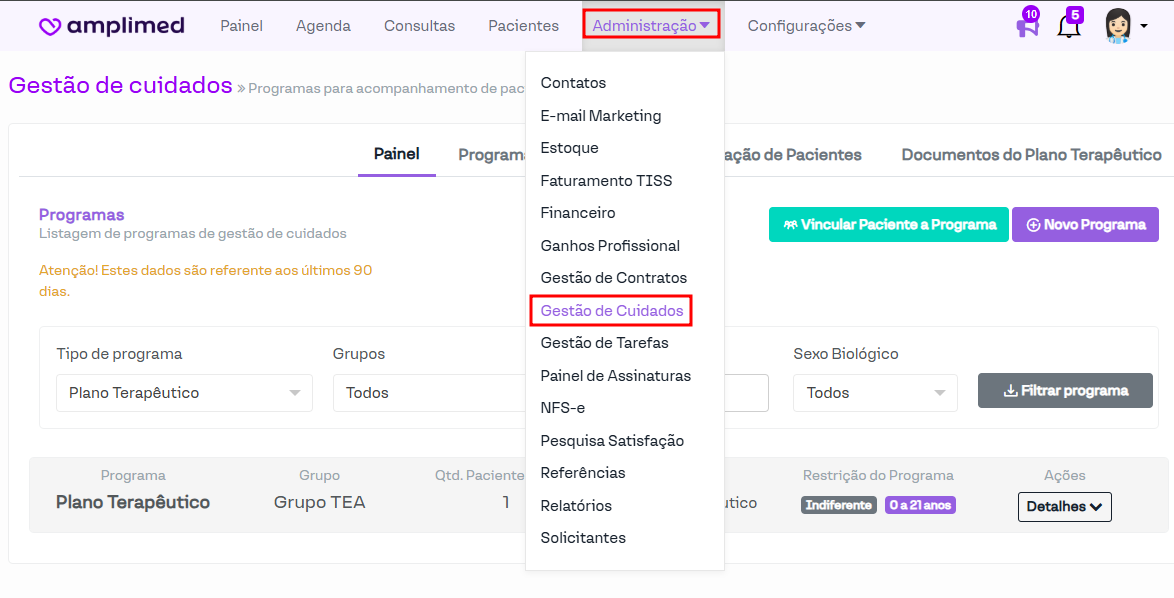
Task: Go to Pacientes in the navbar
Action: (x=523, y=26)
